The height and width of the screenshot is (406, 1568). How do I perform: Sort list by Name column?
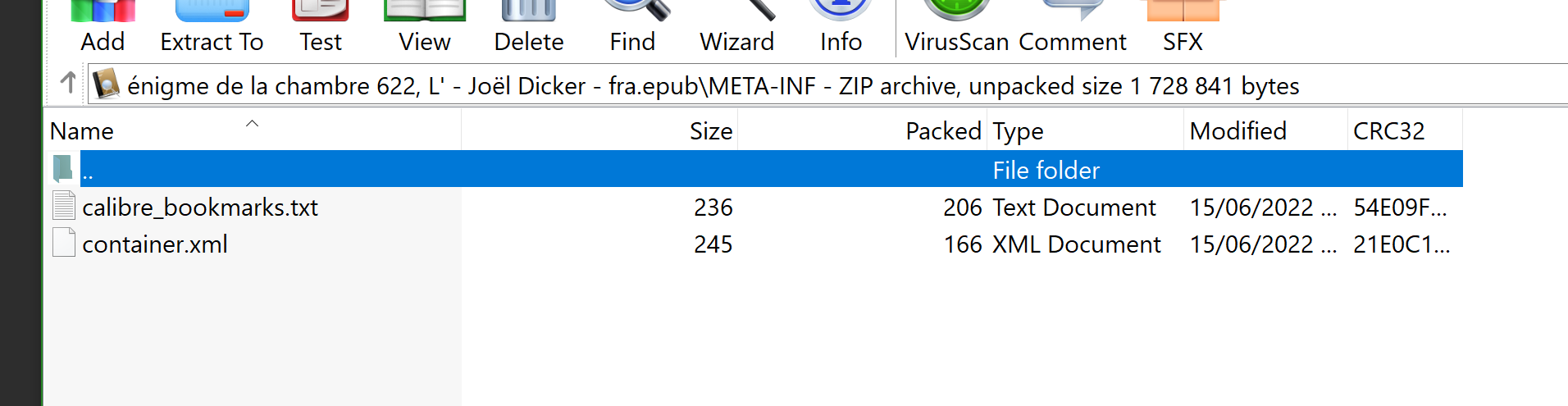(x=82, y=131)
